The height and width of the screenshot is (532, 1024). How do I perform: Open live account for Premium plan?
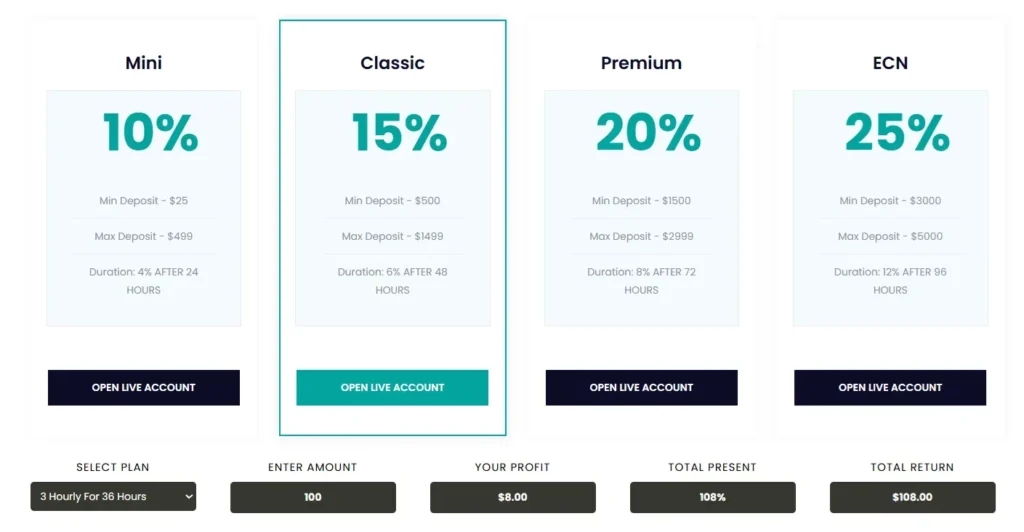(641, 387)
